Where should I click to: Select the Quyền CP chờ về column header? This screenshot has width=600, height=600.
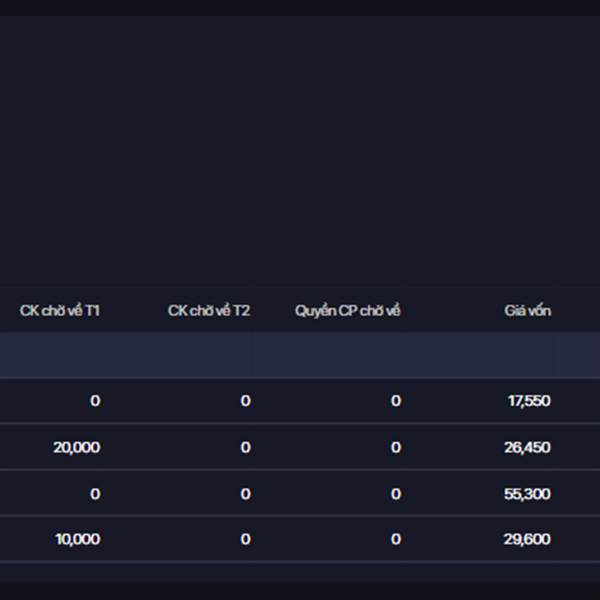coord(347,311)
